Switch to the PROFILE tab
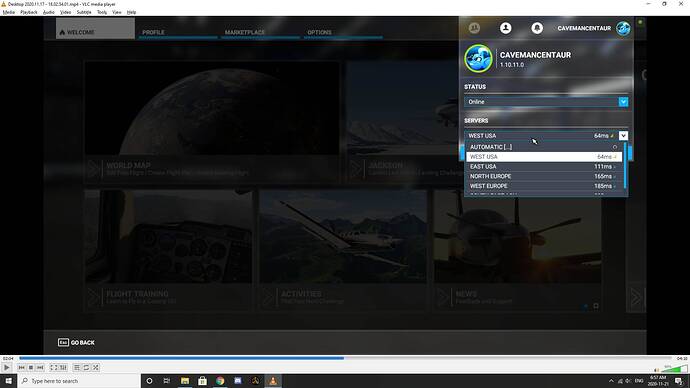The width and height of the screenshot is (690, 388). [x=178, y=32]
